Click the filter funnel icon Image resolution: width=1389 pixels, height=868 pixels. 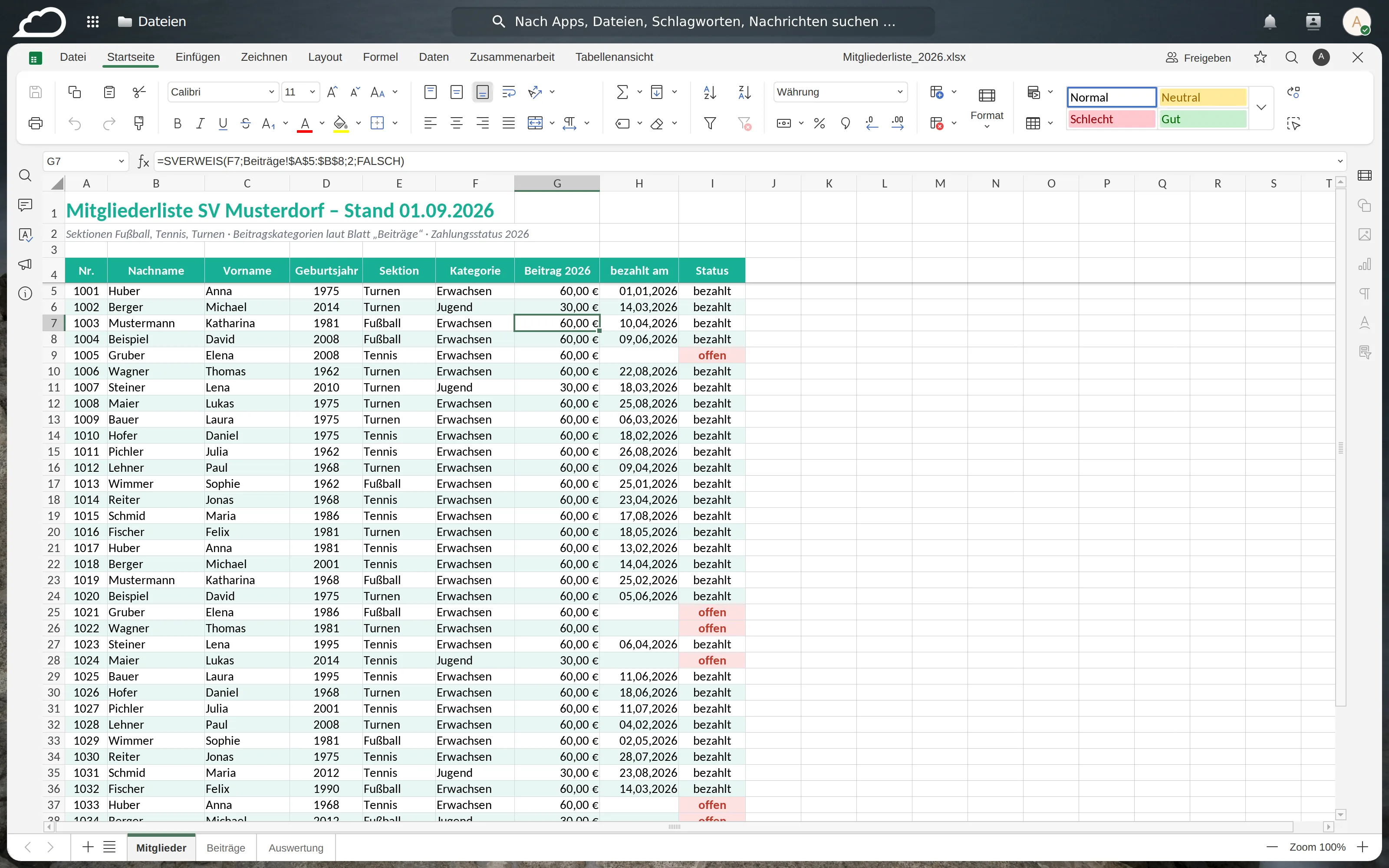[x=710, y=123]
